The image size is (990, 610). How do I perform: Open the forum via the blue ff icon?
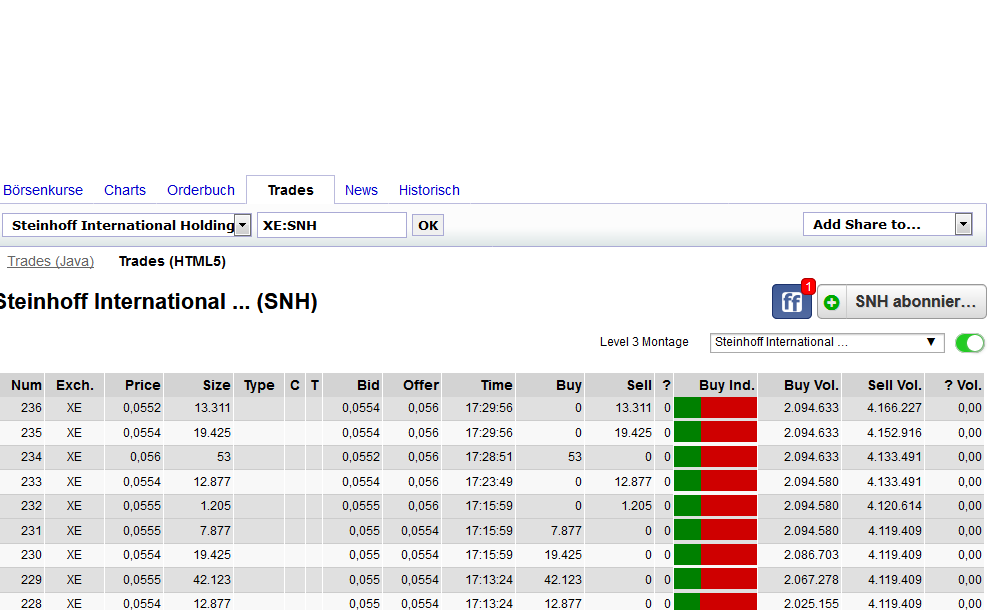click(x=791, y=301)
